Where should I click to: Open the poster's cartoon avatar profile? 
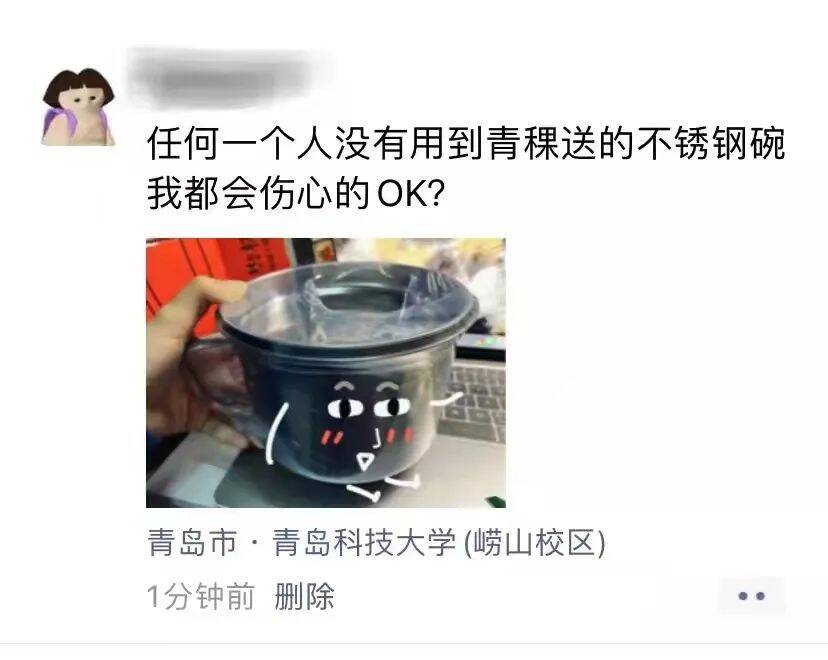click(x=78, y=107)
